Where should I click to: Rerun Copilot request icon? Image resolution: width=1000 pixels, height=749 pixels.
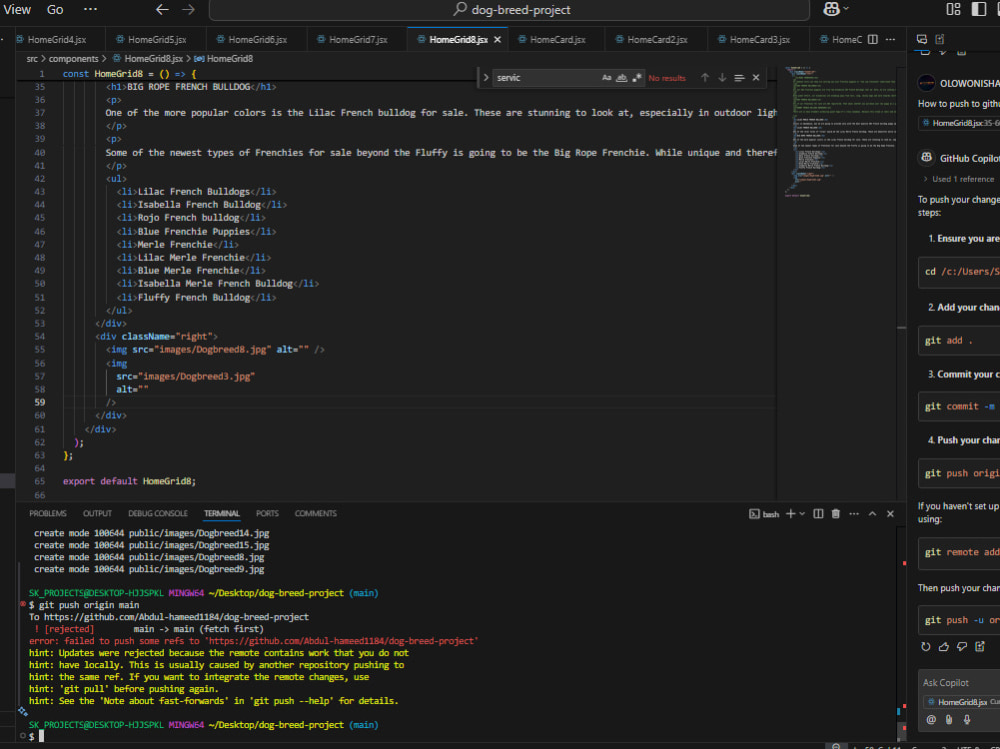click(925, 647)
